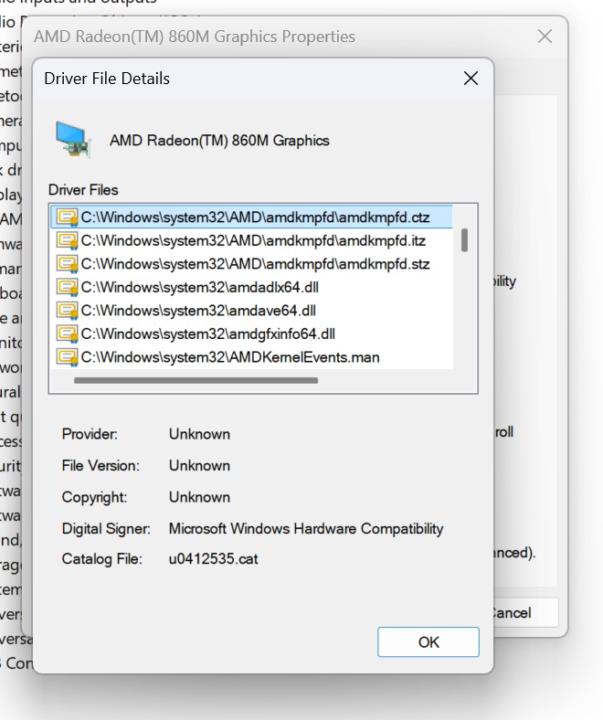Select the amdave64.dll driver file
The width and height of the screenshot is (603, 720).
(x=252, y=311)
